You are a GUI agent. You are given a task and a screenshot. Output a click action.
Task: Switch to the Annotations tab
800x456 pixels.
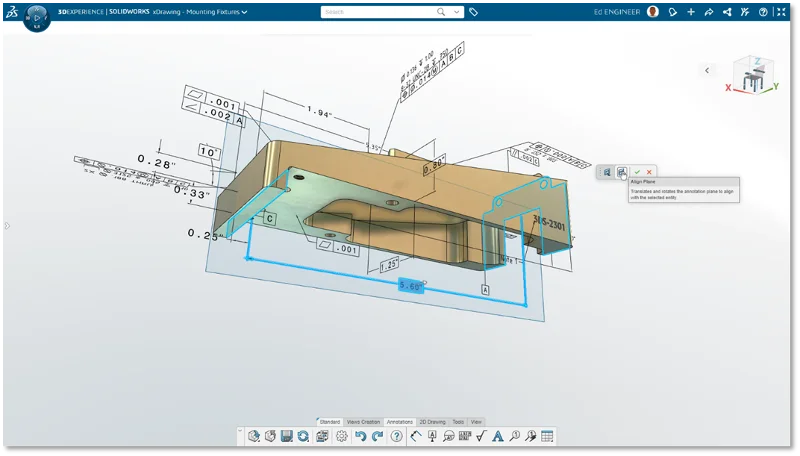pyautogui.click(x=399, y=421)
